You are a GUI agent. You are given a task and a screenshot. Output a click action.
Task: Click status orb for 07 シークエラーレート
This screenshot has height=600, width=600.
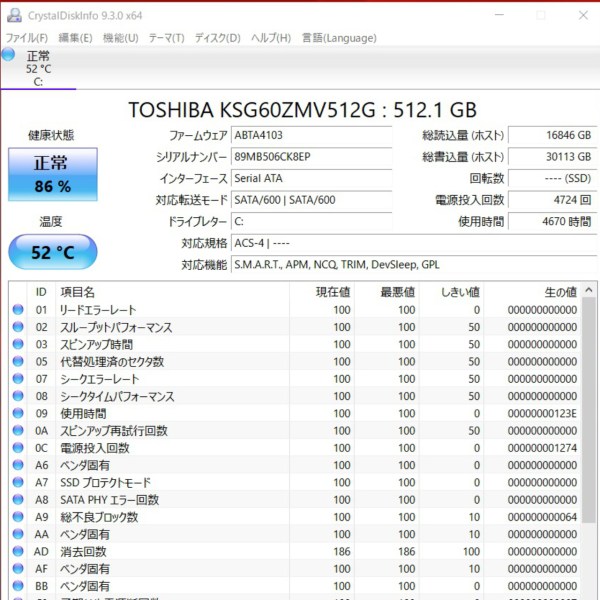(x=18, y=378)
